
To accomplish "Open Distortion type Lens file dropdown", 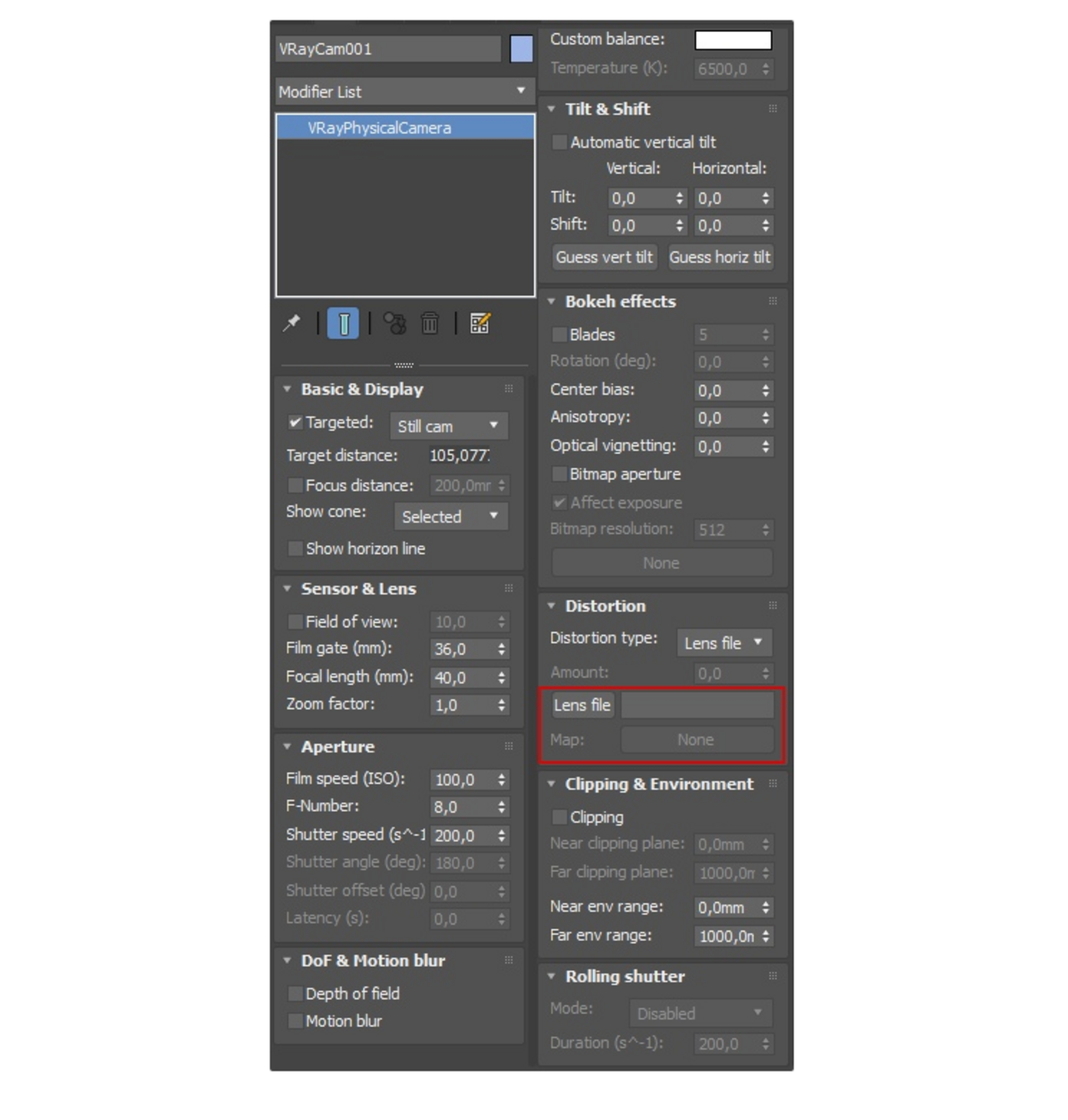I will click(x=724, y=642).
